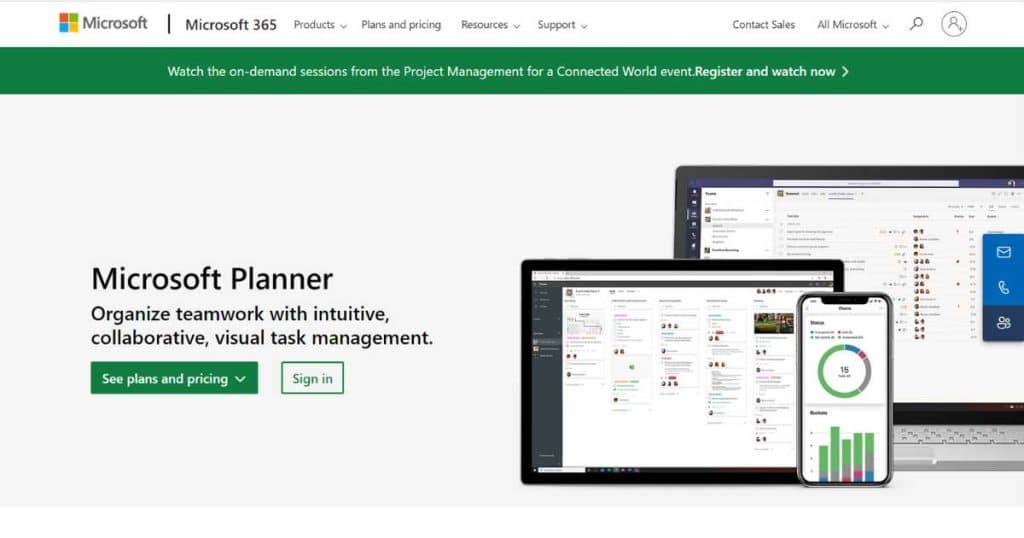Click the phone charts screenshot image
This screenshot has height=538, width=1024.
point(844,390)
